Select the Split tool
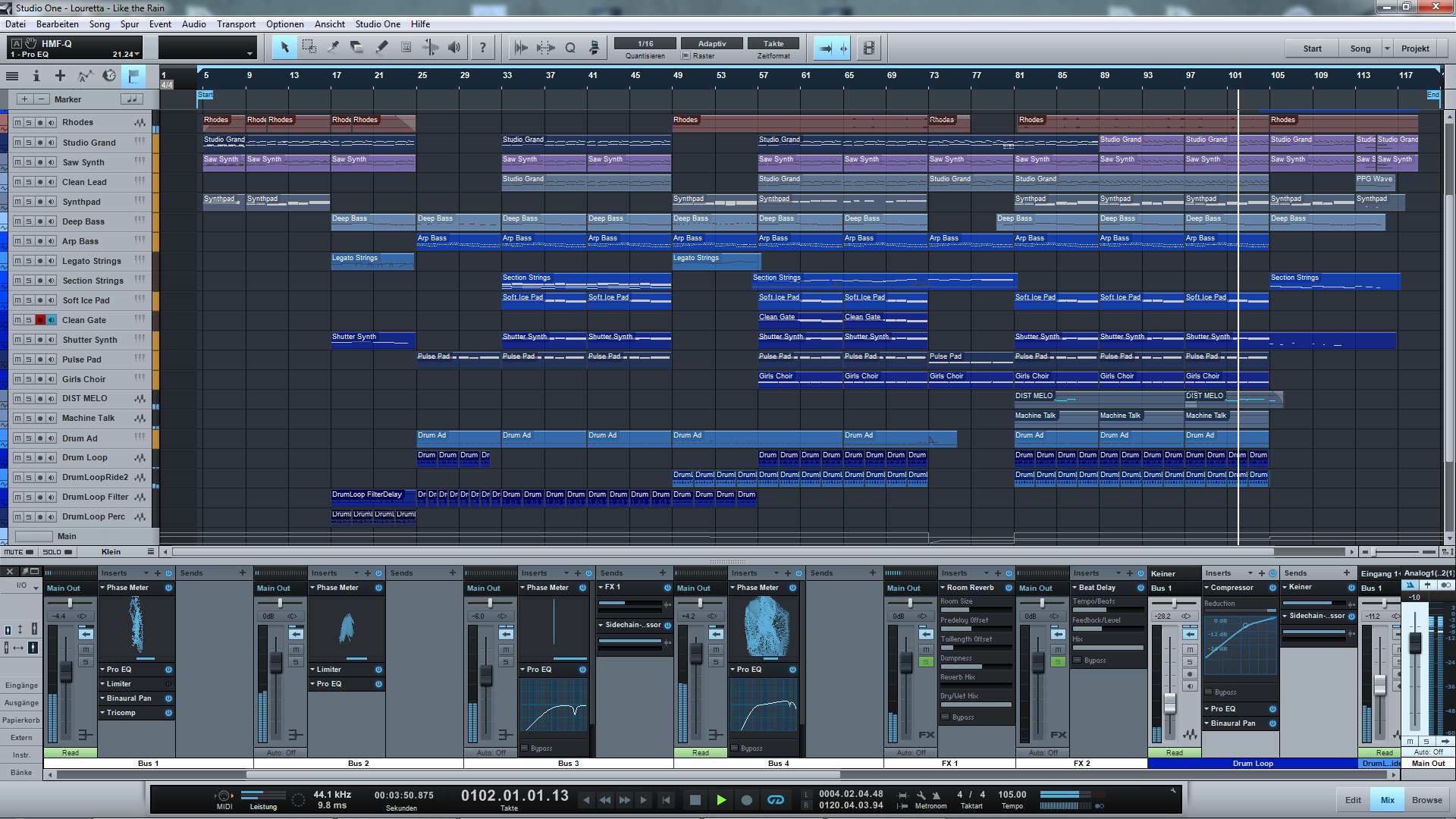The image size is (1456, 819). [333, 48]
